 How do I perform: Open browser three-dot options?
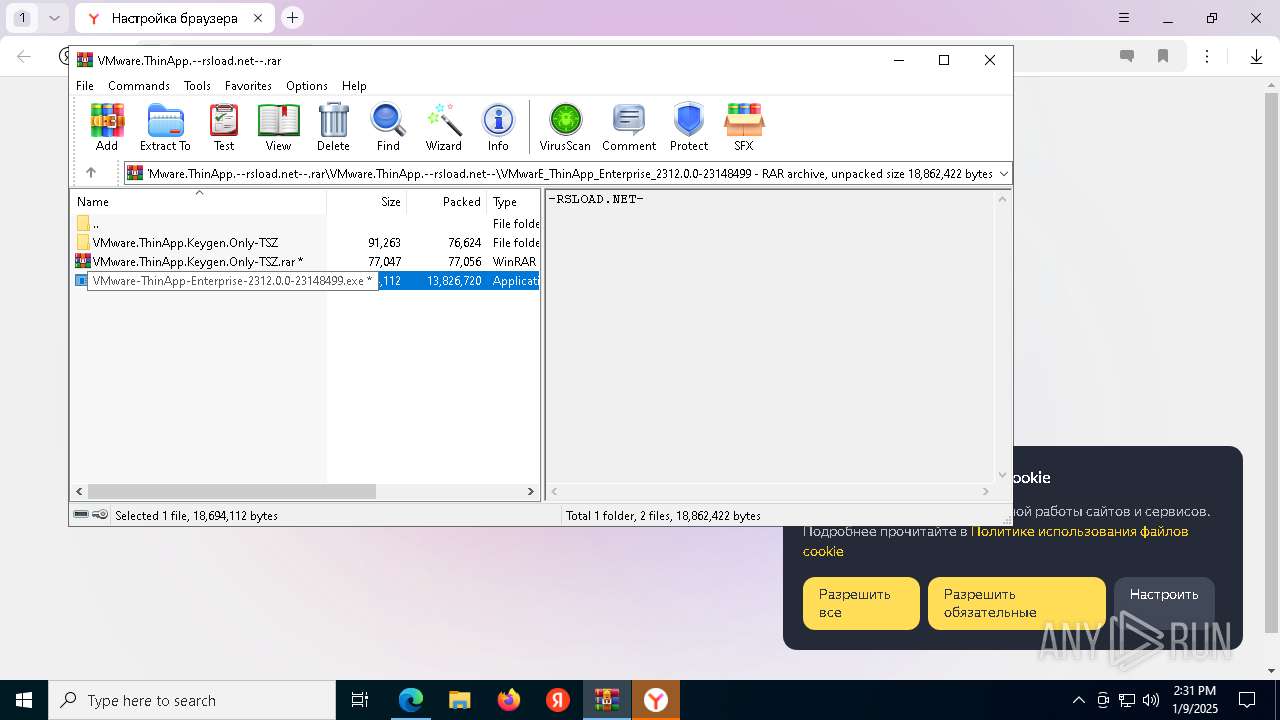pyautogui.click(x=1207, y=57)
